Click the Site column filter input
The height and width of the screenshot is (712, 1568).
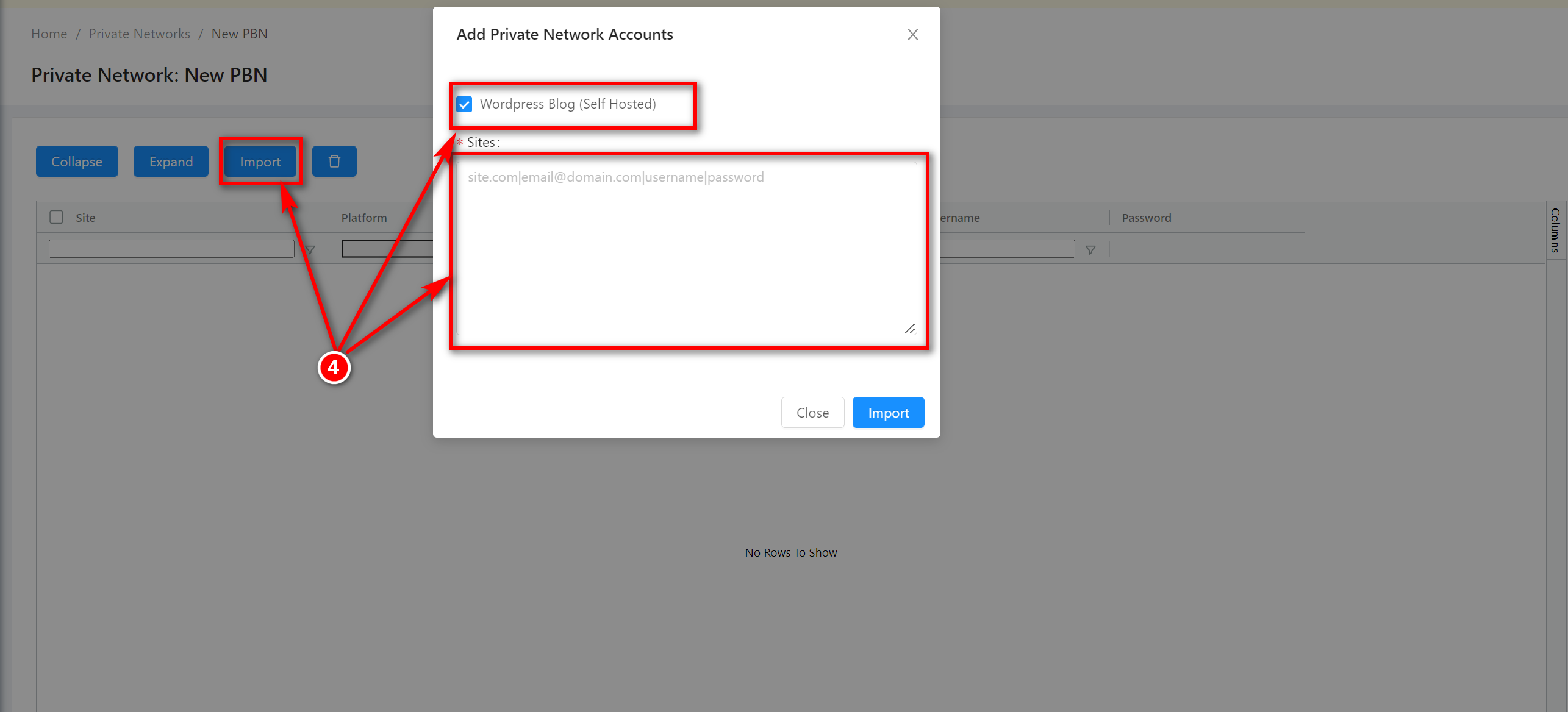point(171,249)
